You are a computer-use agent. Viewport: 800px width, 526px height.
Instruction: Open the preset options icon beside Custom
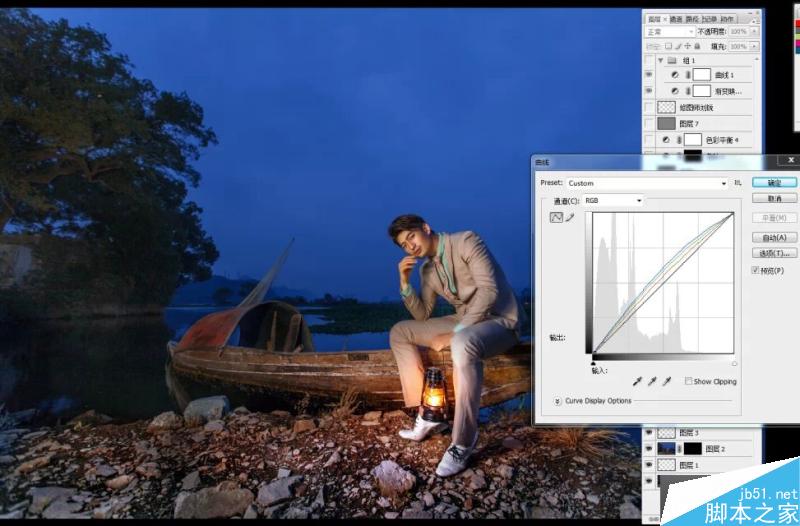point(738,183)
